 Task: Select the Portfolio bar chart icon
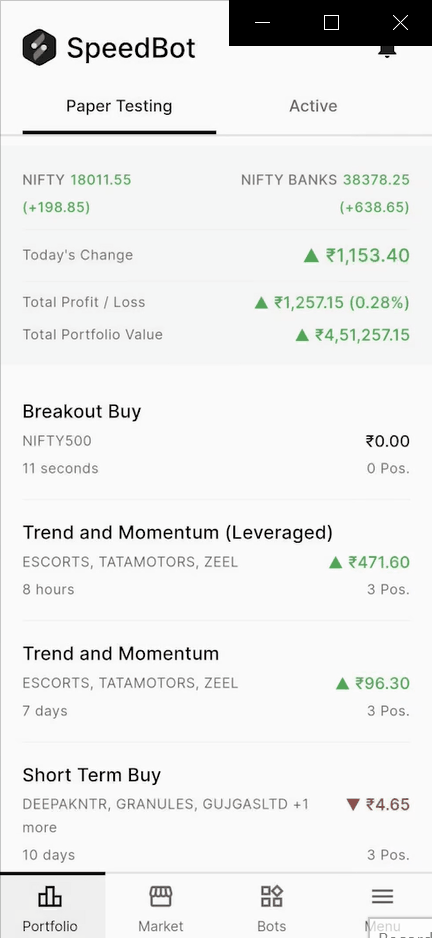(x=50, y=896)
